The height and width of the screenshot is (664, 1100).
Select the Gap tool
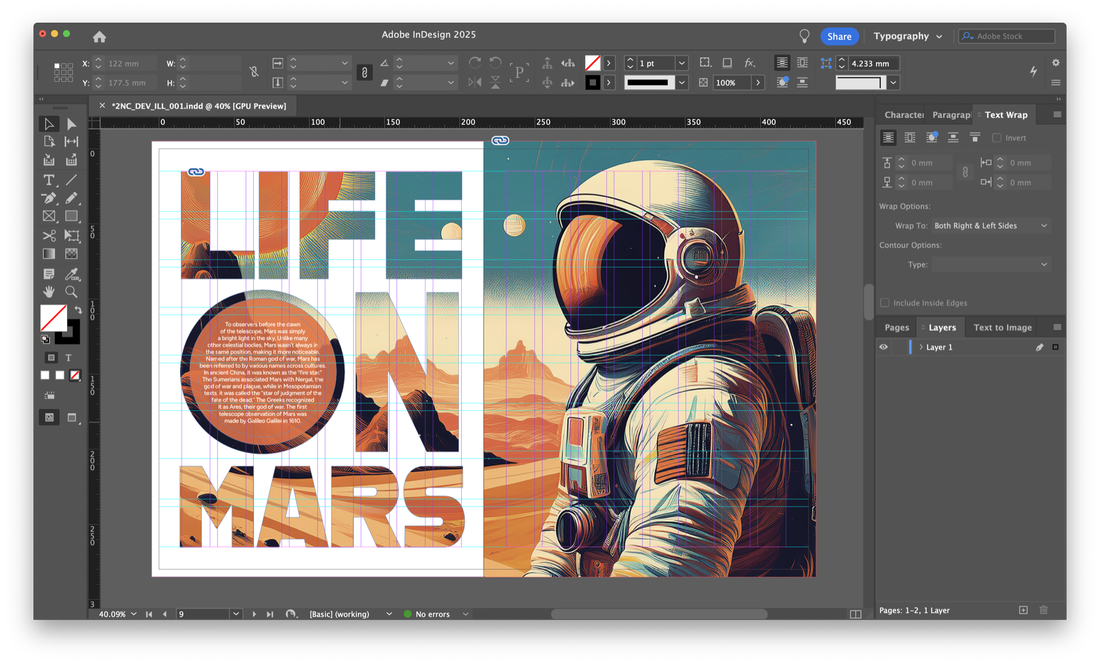click(72, 142)
